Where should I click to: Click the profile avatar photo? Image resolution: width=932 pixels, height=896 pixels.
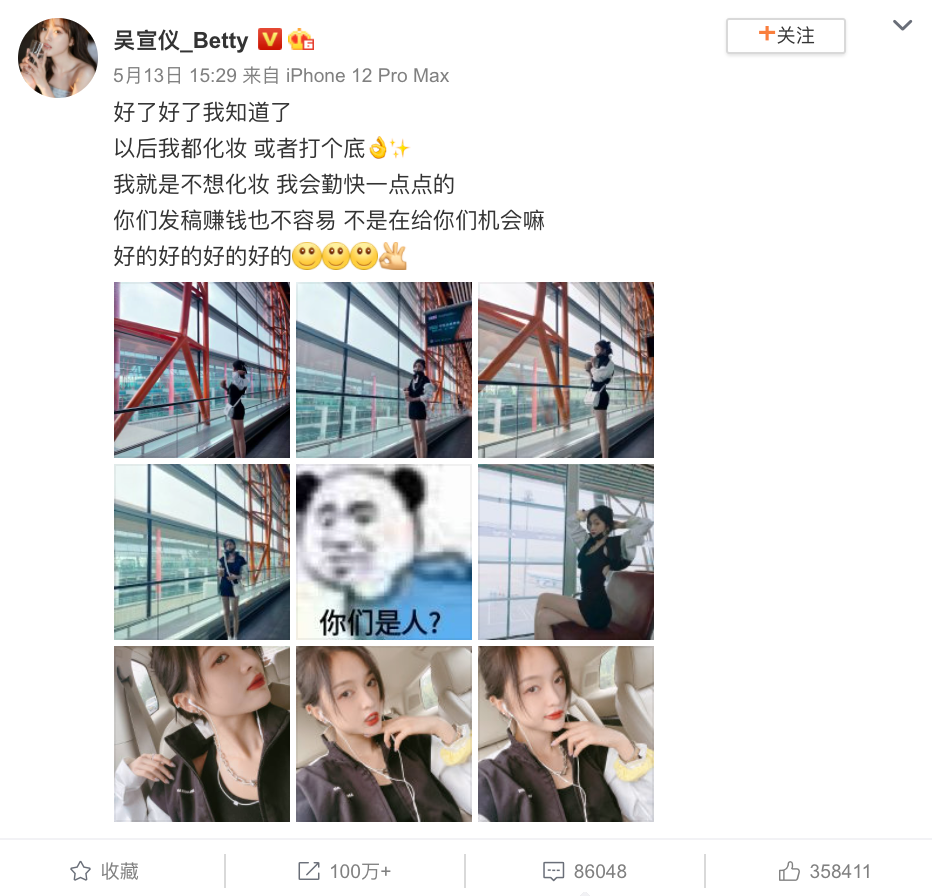(x=58, y=58)
